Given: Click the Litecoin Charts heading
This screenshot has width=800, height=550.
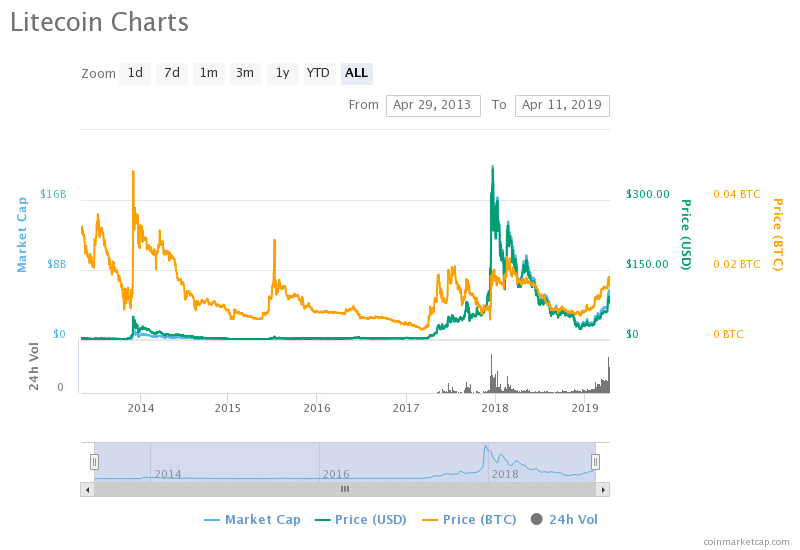Looking at the screenshot, I should point(99,22).
